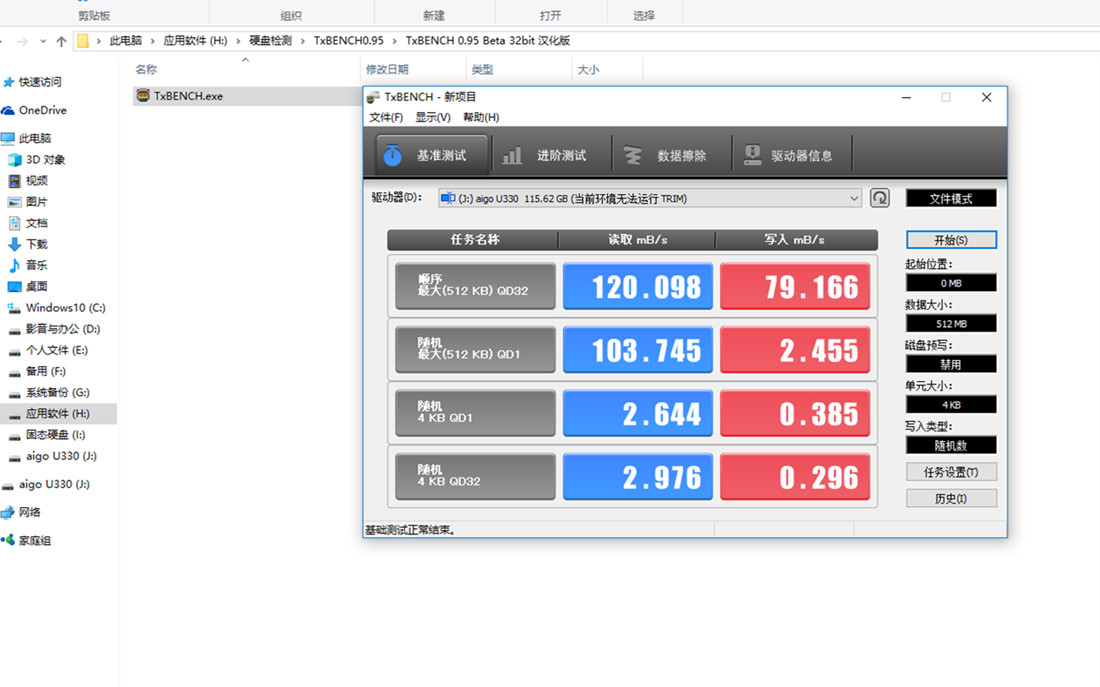1100x687 pixels.
Task: Click the 120.098 sequential read result
Action: (638, 286)
